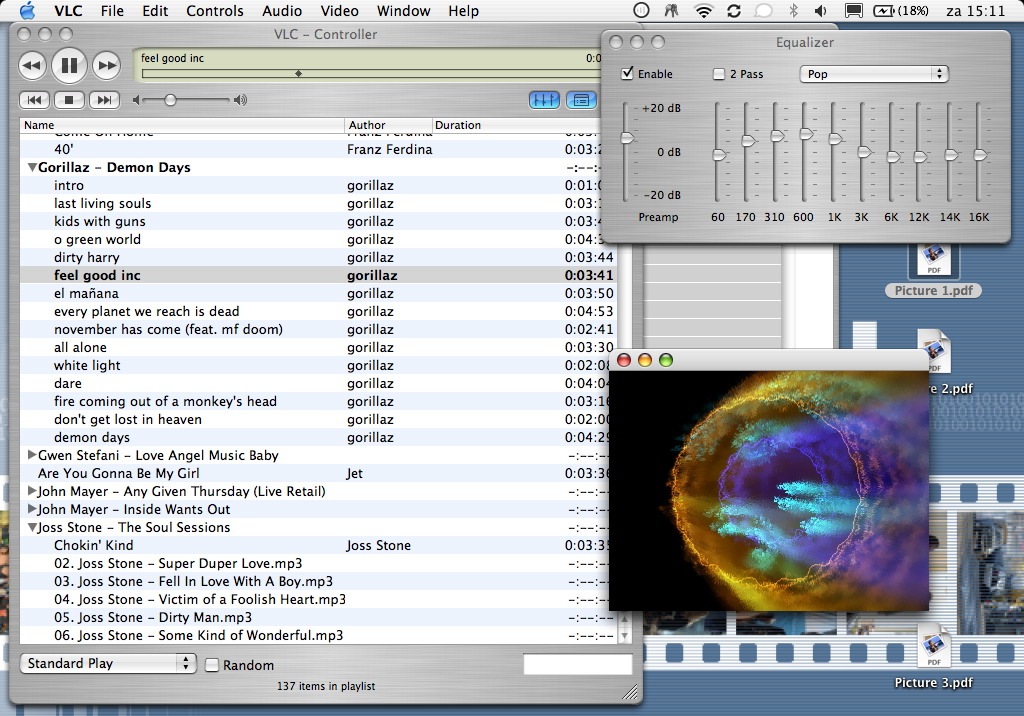Collapse the Gorillaz - Demon Days group
The height and width of the screenshot is (716, 1024).
point(31,167)
